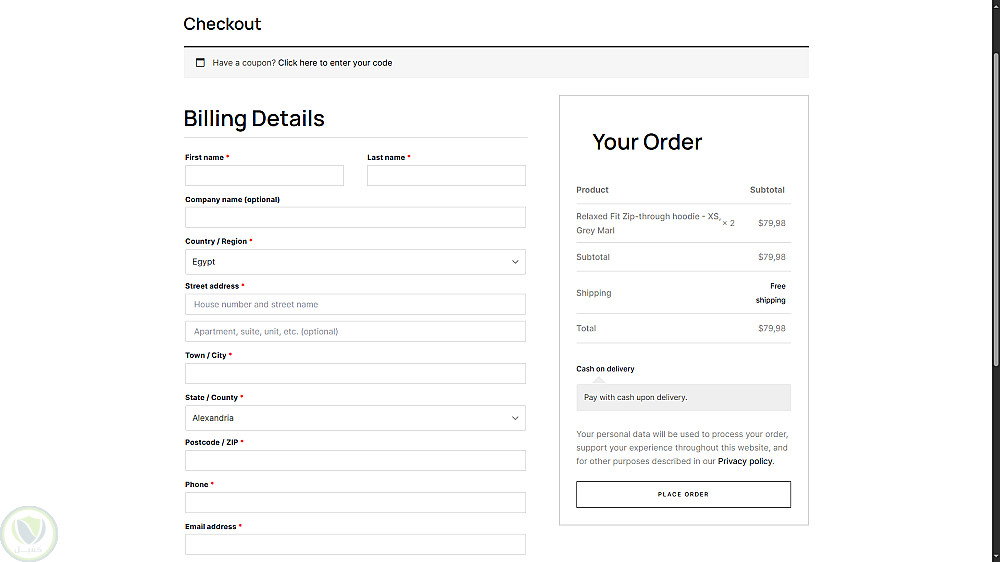The image size is (1000, 562).
Task: Click the House number and street name field
Action: [355, 305]
